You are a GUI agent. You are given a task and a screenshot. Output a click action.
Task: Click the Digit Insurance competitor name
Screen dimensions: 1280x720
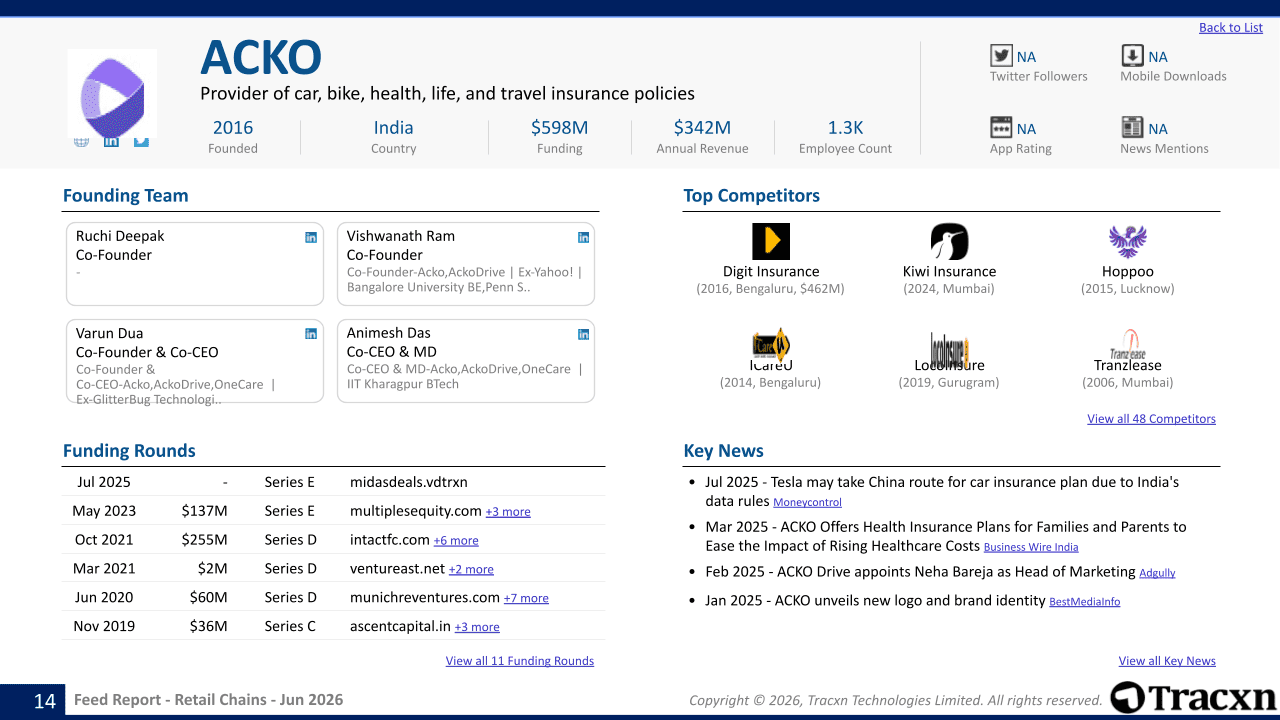coord(771,272)
